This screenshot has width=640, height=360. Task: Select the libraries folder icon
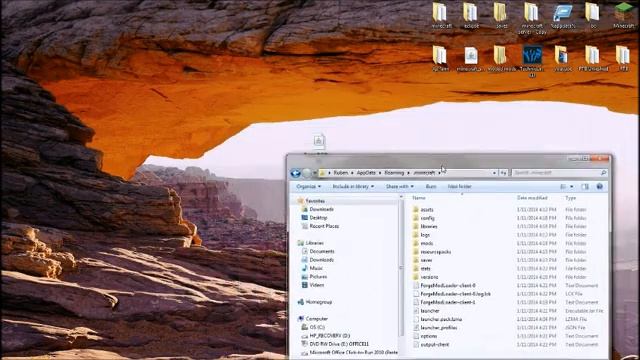tap(416, 226)
